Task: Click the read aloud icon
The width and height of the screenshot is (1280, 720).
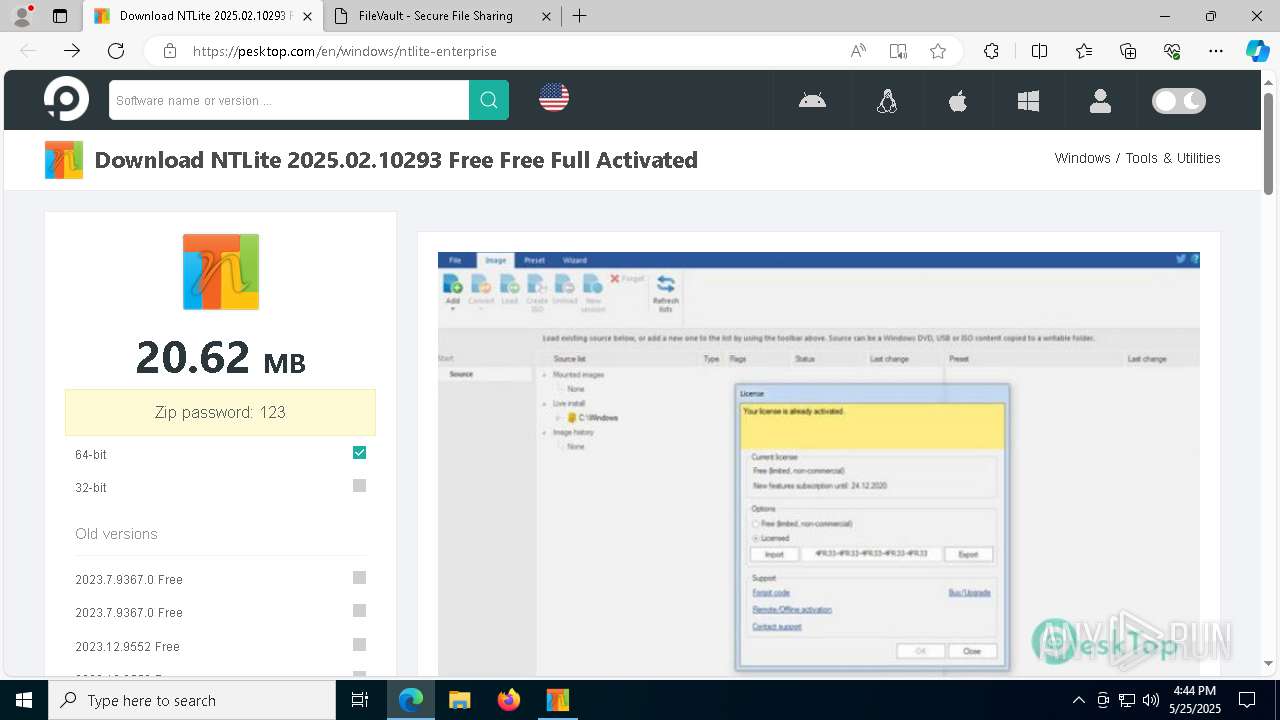Action: click(858, 51)
